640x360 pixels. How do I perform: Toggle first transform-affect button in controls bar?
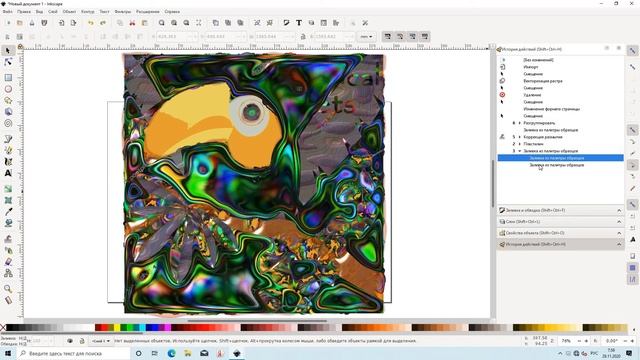tap(387, 36)
